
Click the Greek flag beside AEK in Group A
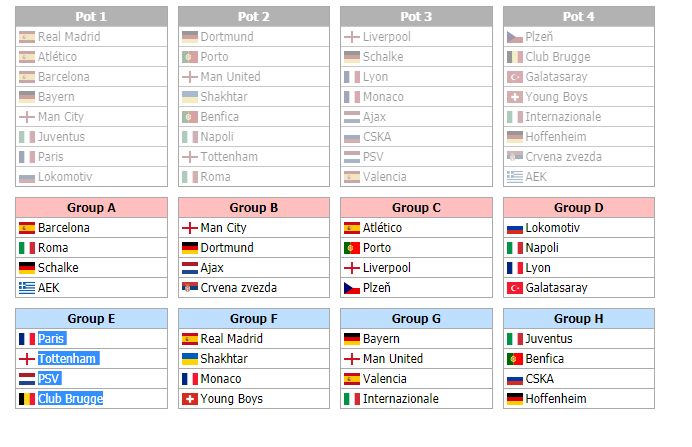point(26,288)
